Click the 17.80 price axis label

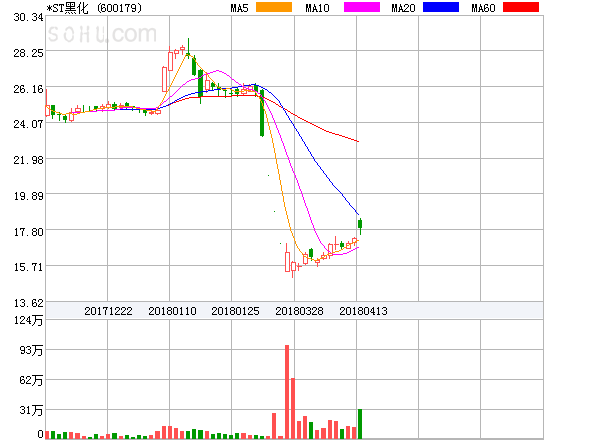pyautogui.click(x=28, y=232)
